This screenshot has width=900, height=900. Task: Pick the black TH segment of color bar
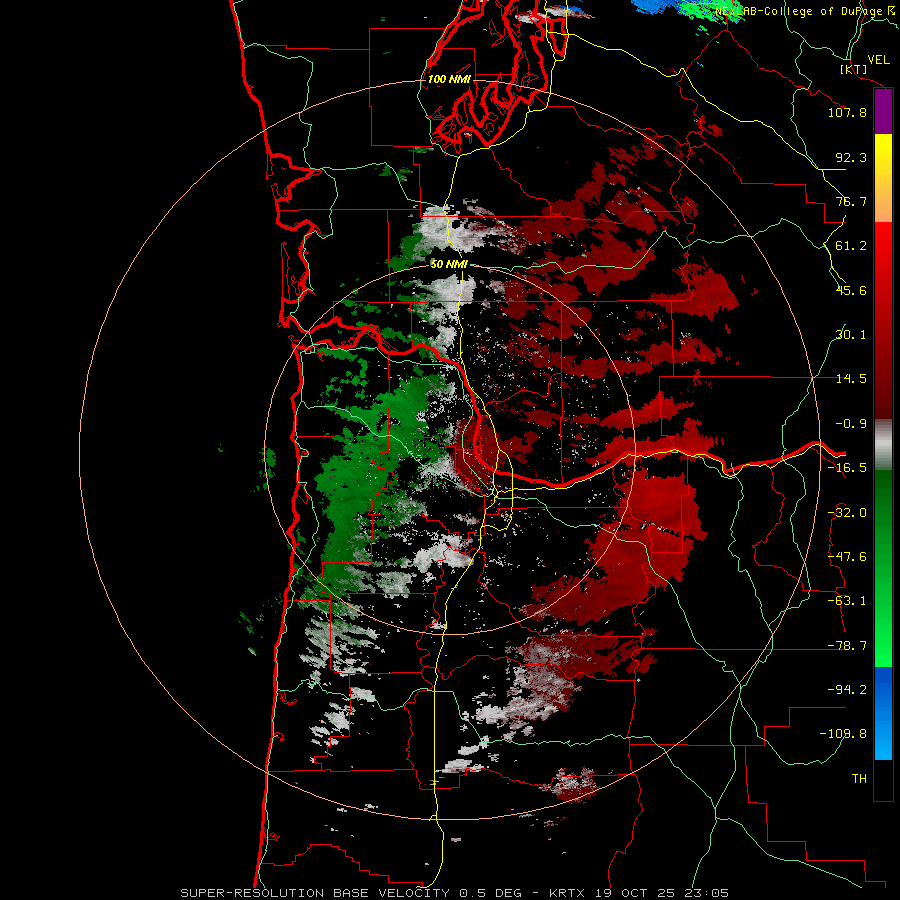coord(883,779)
